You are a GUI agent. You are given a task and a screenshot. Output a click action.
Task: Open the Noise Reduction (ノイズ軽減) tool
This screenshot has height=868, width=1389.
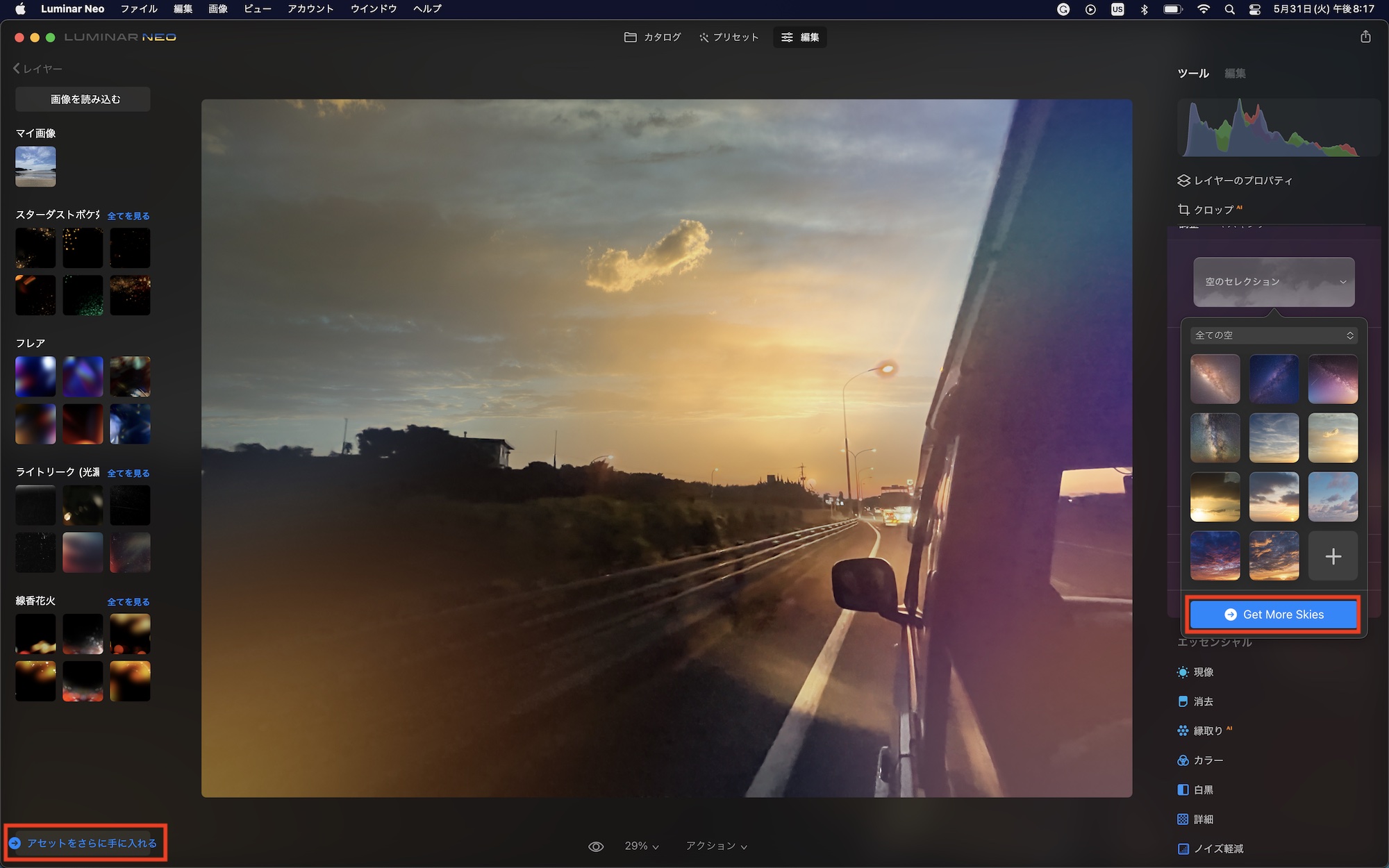(x=1217, y=849)
